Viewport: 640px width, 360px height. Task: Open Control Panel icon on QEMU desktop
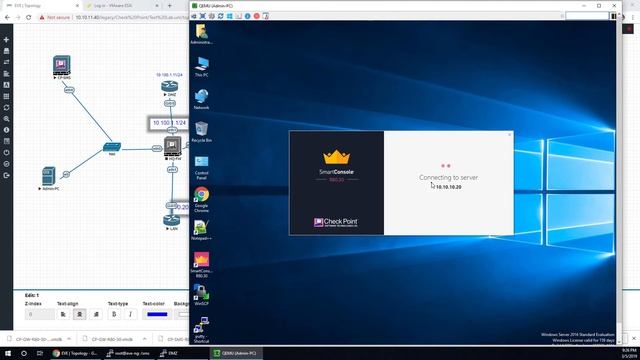(x=201, y=167)
